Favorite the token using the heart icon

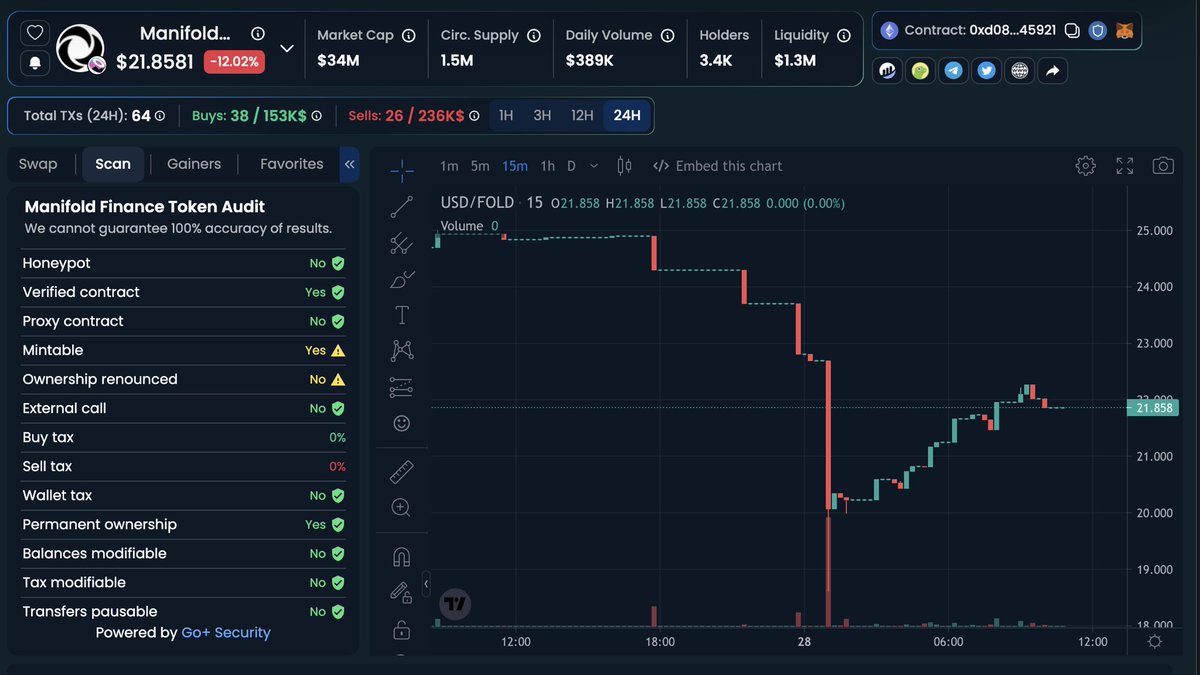pos(35,32)
